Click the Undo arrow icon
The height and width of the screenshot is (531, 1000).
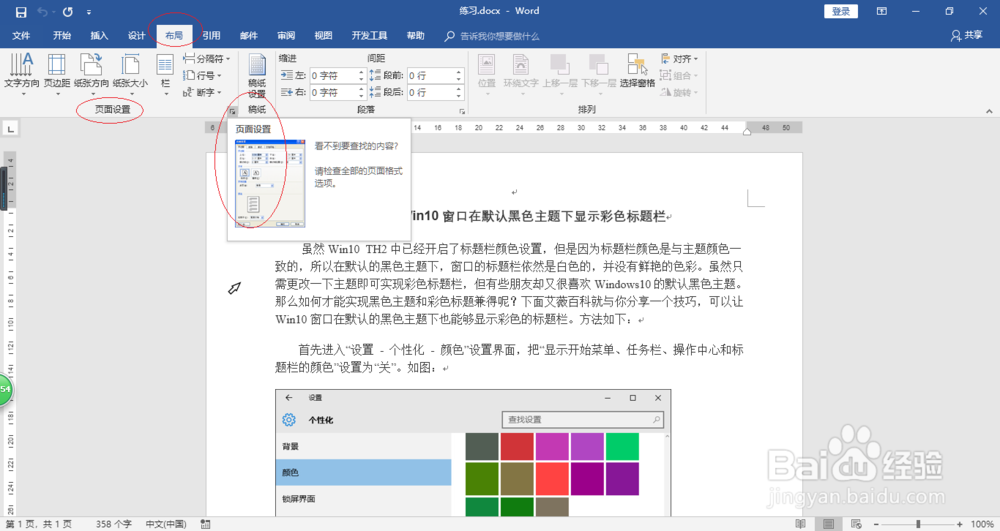(x=42, y=11)
